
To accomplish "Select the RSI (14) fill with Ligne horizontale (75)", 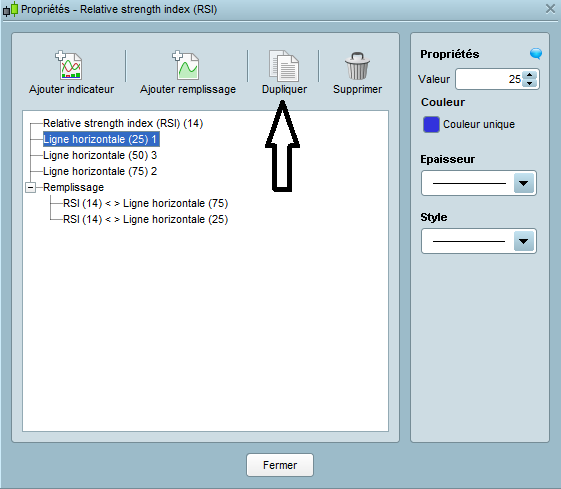I will 145,203.
